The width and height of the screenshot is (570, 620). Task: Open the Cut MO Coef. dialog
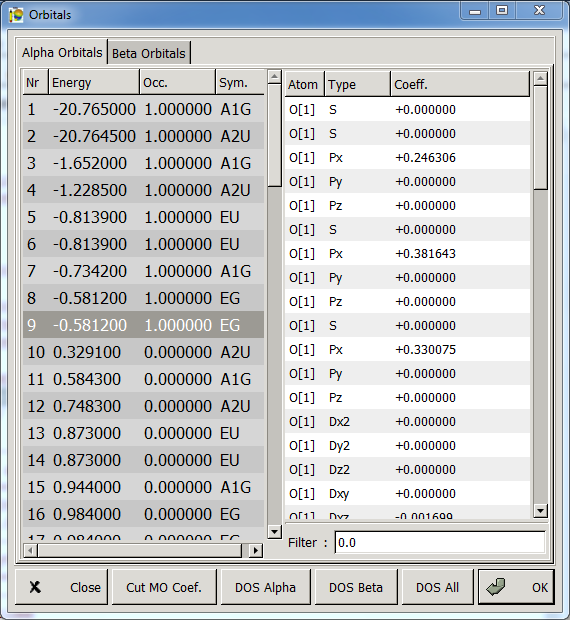[164, 587]
